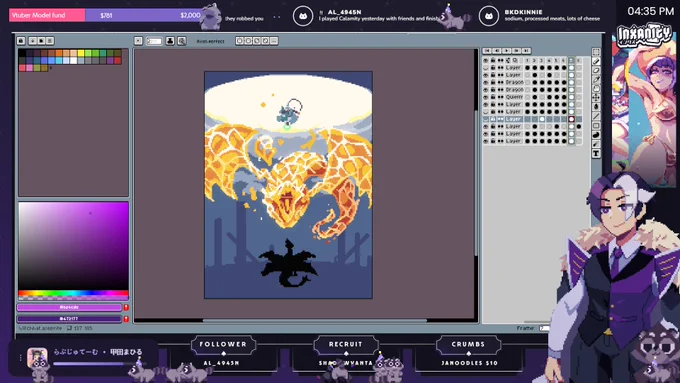This screenshot has width=680, height=383.
Task: Step to the previous frame
Action: tap(497, 51)
